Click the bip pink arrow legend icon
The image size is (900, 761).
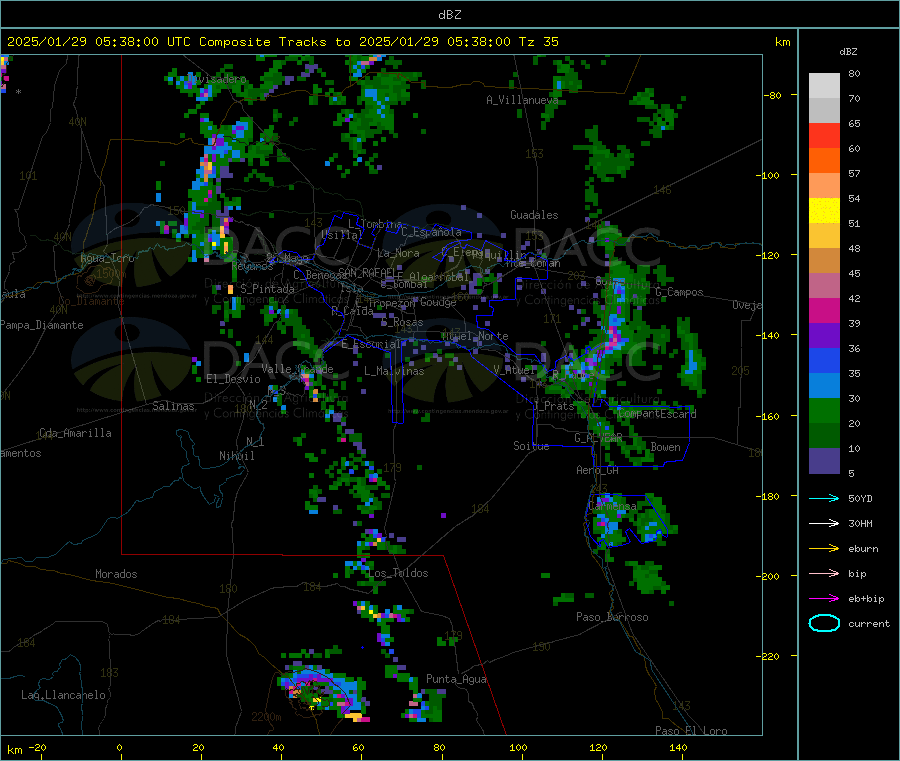point(824,573)
